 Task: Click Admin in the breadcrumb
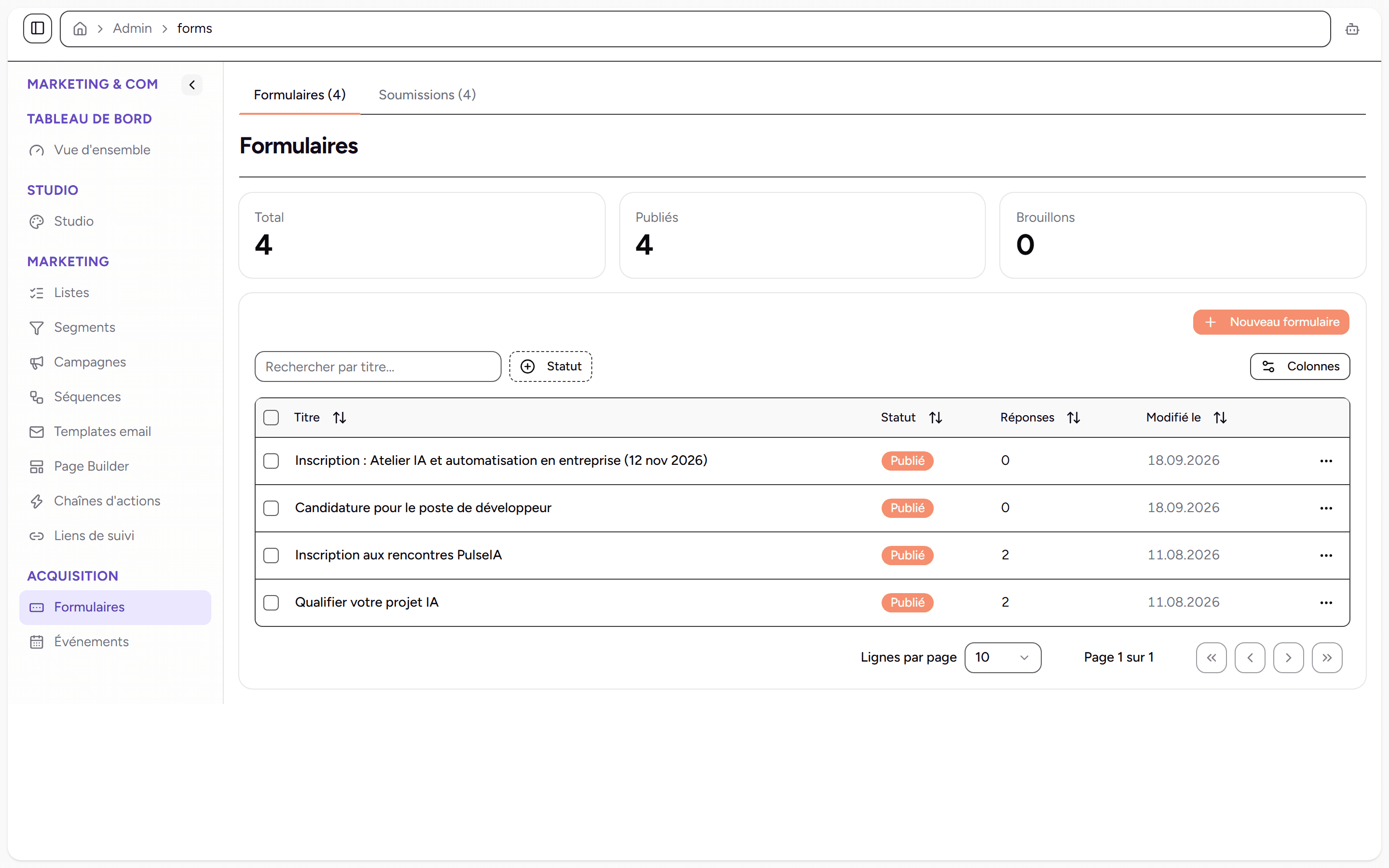pyautogui.click(x=132, y=28)
